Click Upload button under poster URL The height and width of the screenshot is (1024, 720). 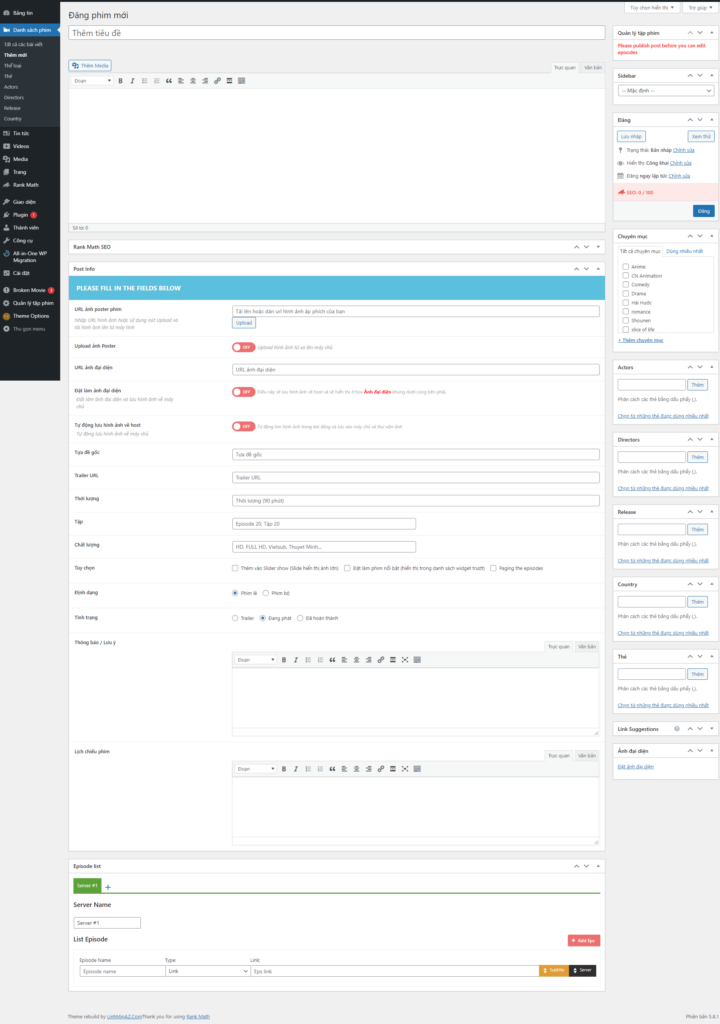[x=244, y=323]
